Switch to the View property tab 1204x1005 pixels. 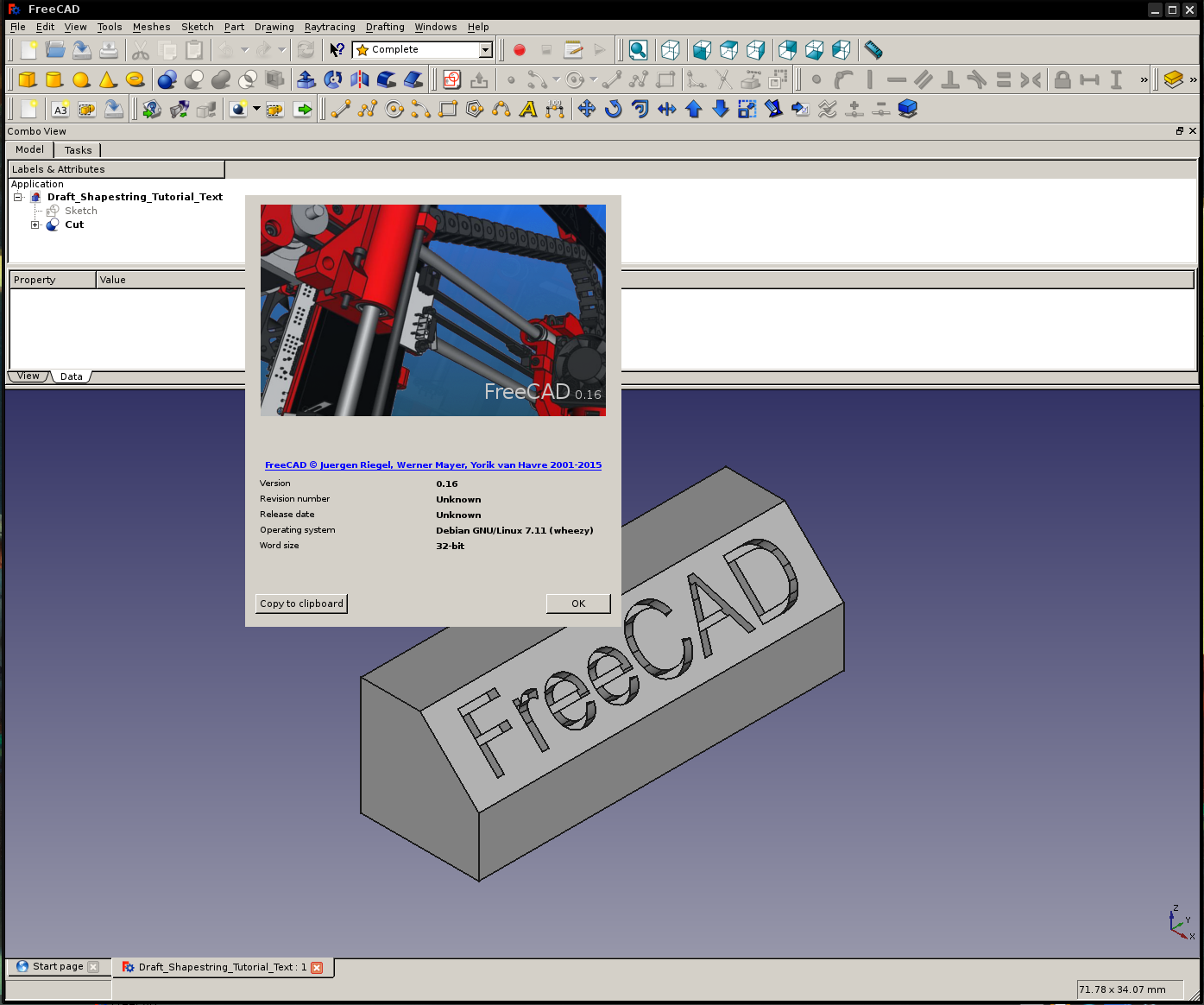(28, 376)
